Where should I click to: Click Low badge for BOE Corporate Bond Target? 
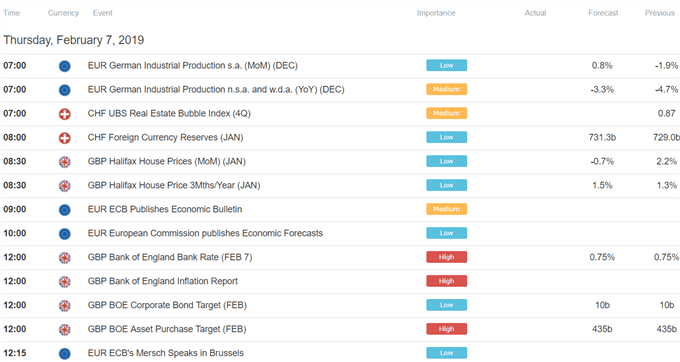coord(447,305)
